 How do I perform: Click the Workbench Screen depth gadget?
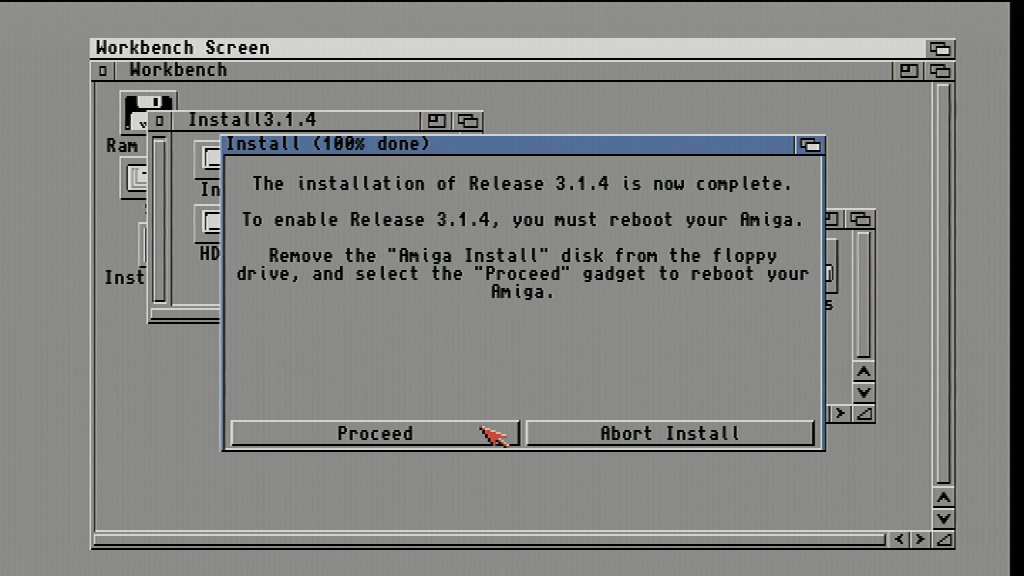coord(940,48)
